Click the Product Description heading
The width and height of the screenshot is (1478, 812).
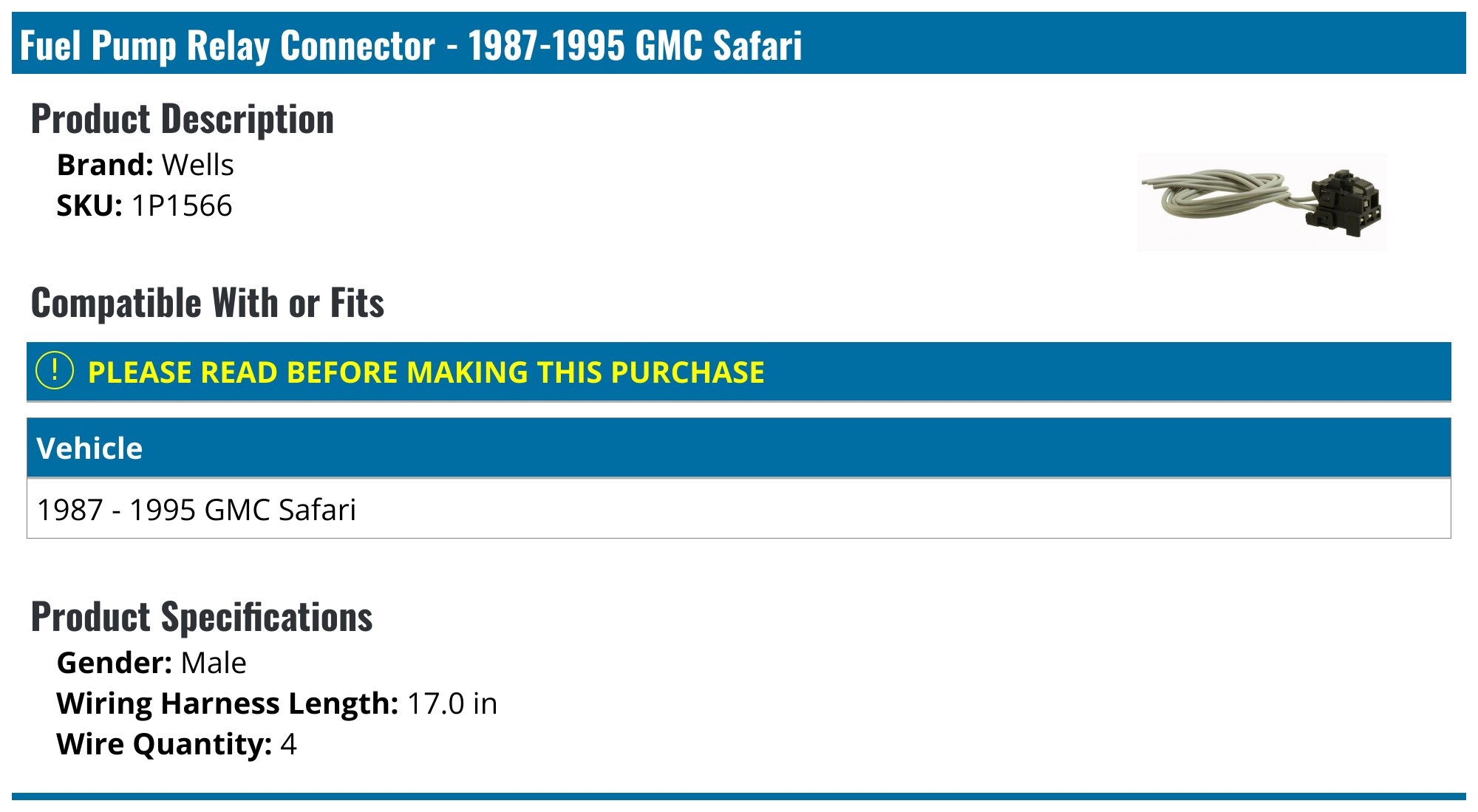pyautogui.click(x=183, y=119)
